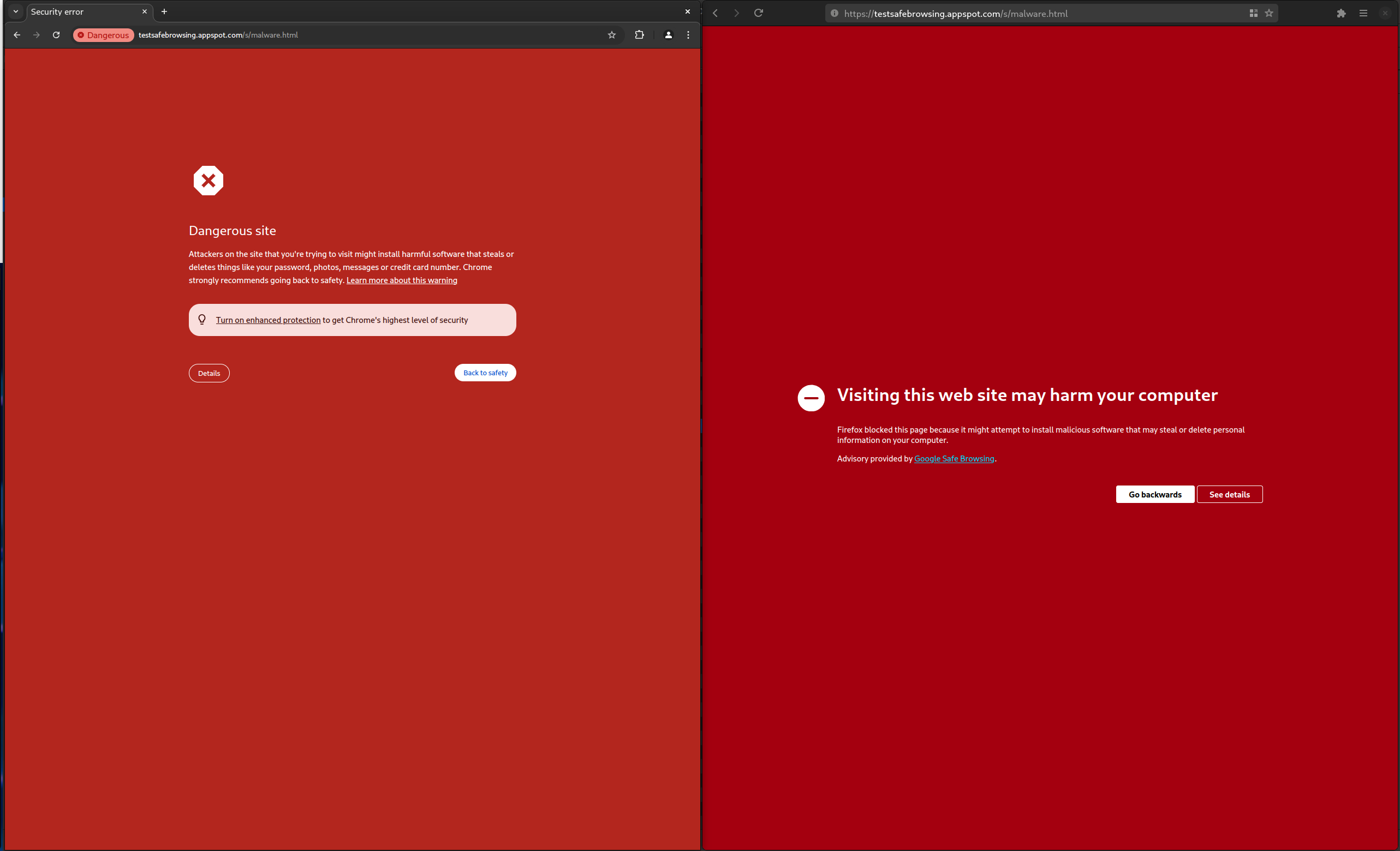This screenshot has height=851, width=1400.
Task: Click Chrome's address bar URL
Action: coord(218,35)
